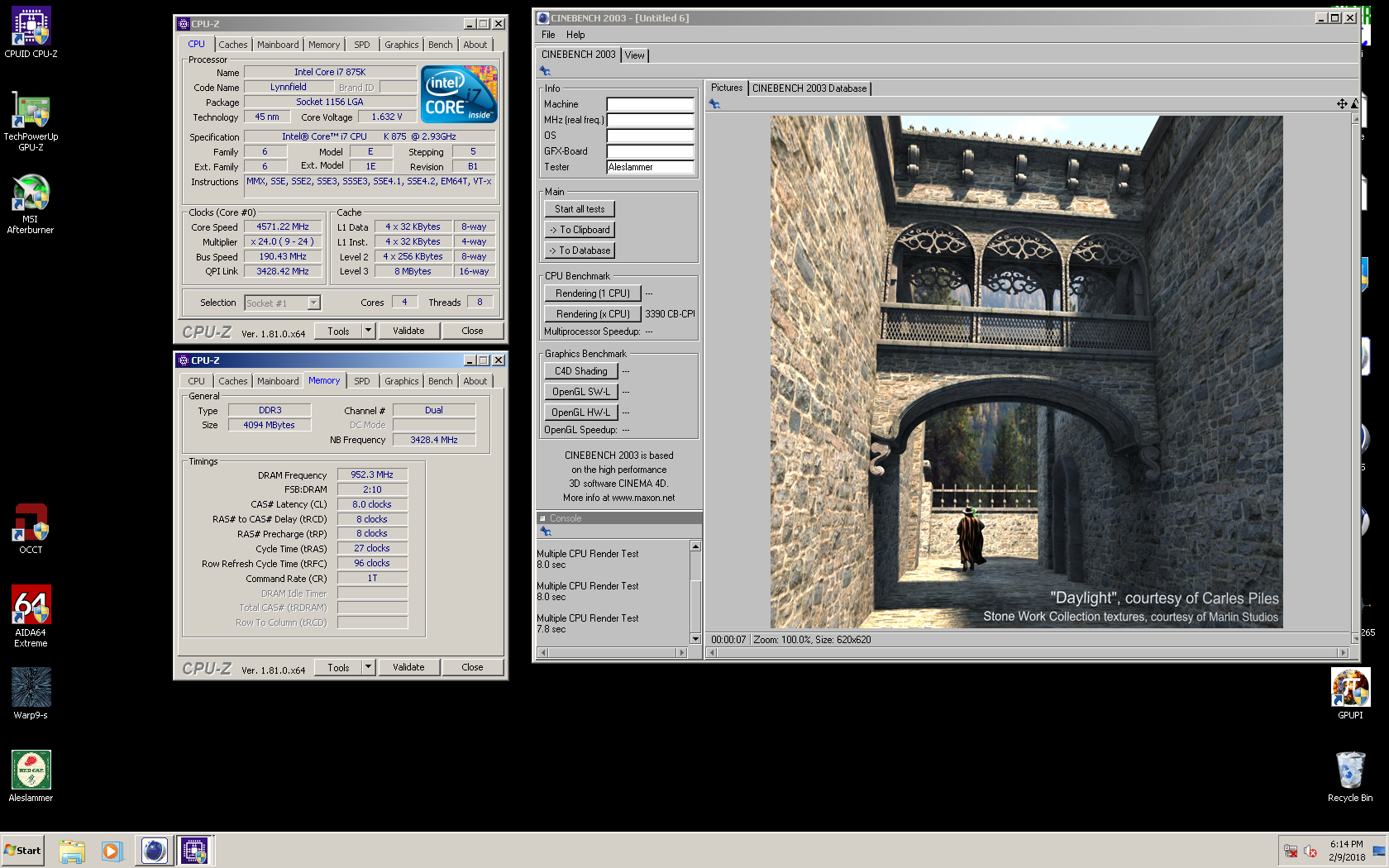Run the OpenGL HW-L benchmark
This screenshot has height=868, width=1389.
[581, 413]
